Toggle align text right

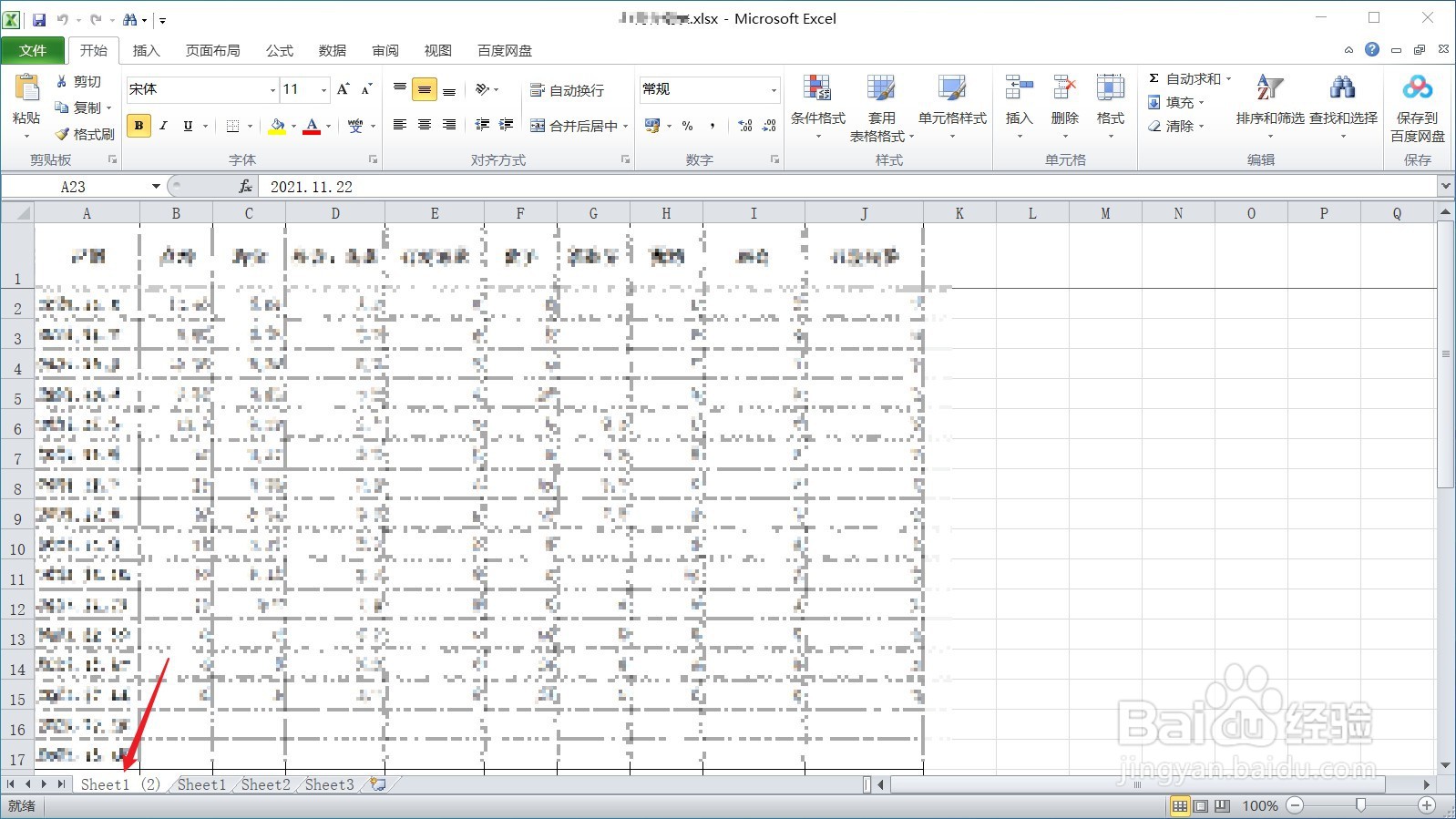pos(448,125)
